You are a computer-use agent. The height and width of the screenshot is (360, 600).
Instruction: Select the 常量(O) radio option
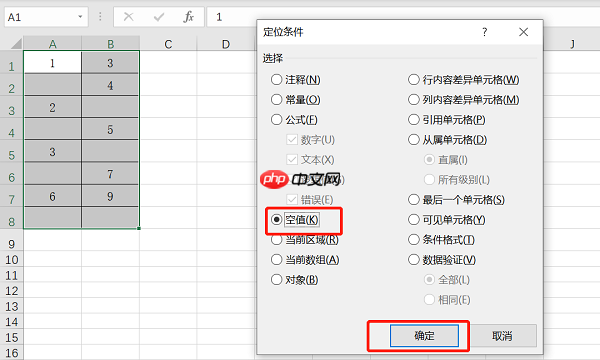coord(295,100)
